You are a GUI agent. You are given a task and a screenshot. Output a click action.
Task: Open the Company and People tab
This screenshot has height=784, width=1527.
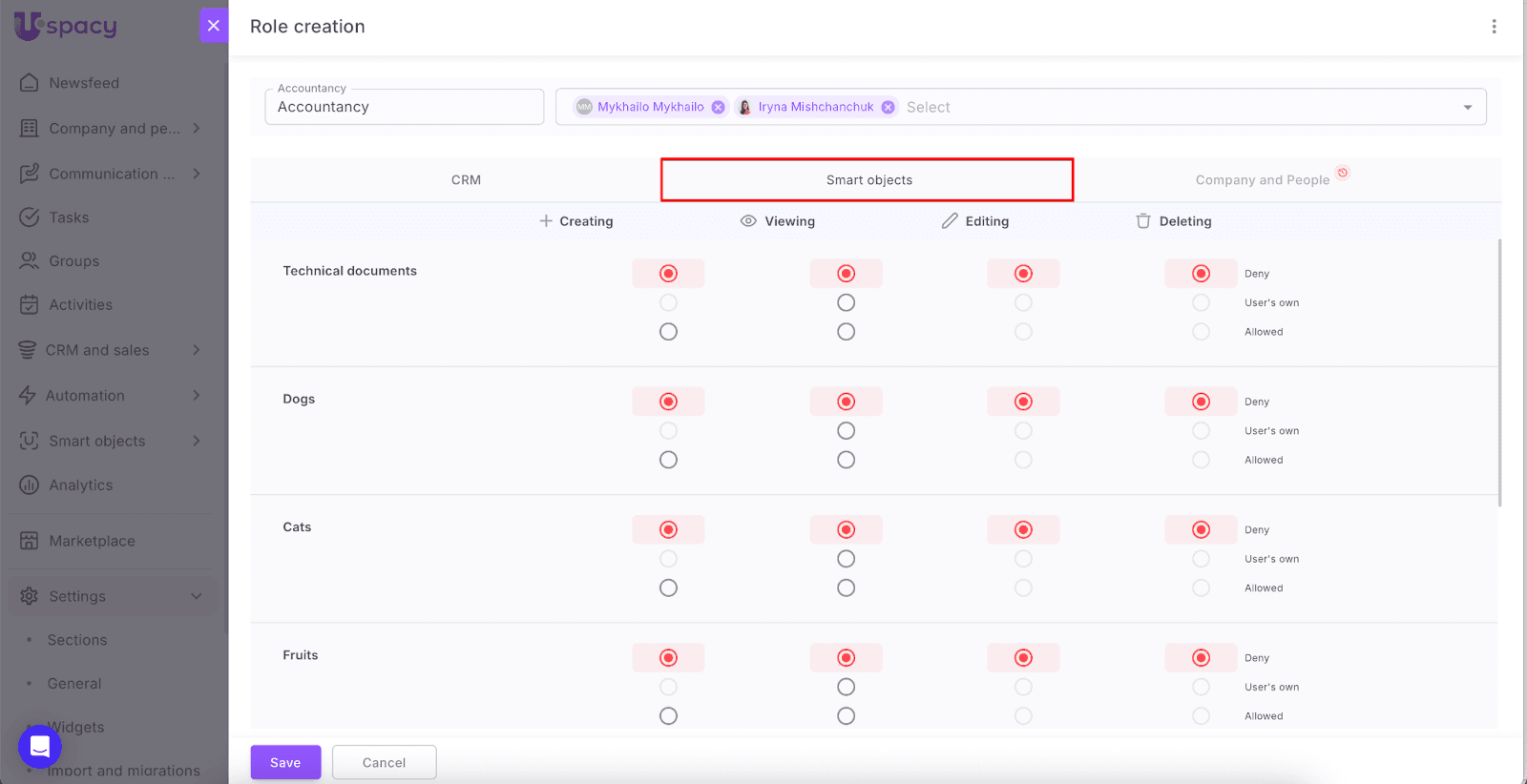(x=1262, y=180)
